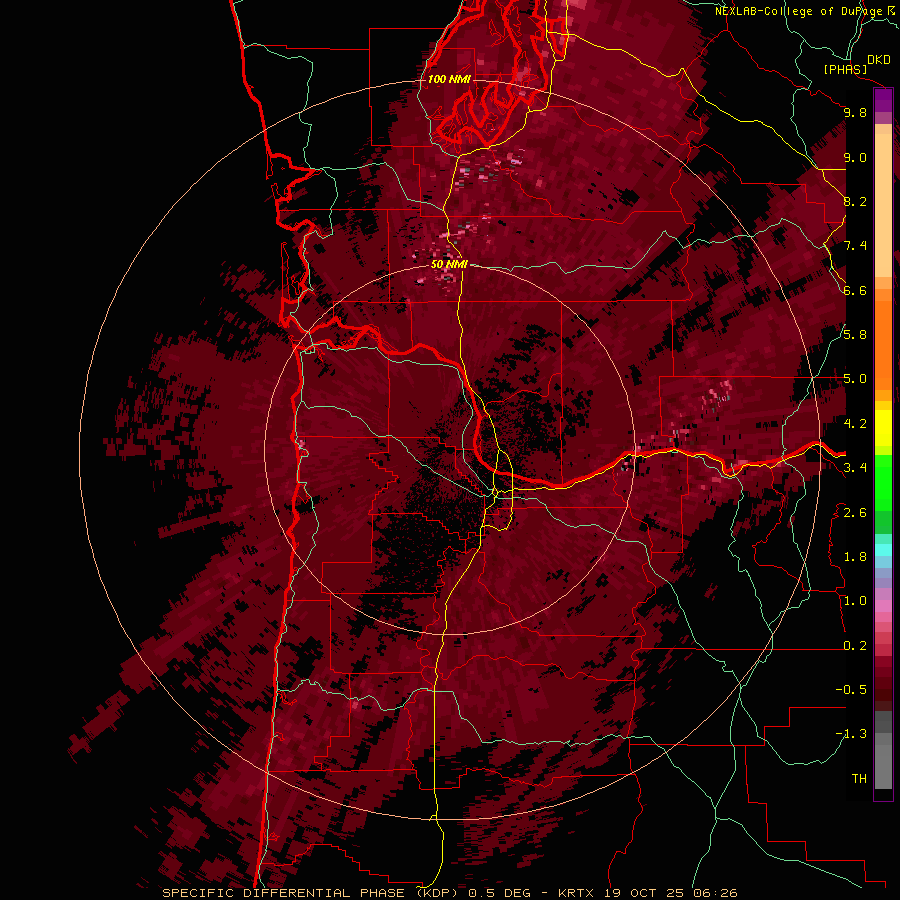Pick the solid orange segment of the color bar
Viewport: 900px width, 900px height.
(x=883, y=344)
